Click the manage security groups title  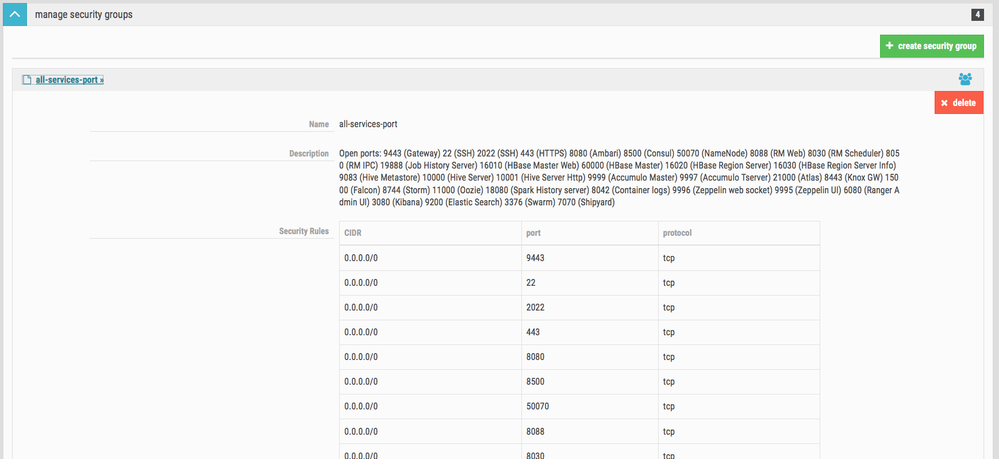(x=83, y=14)
